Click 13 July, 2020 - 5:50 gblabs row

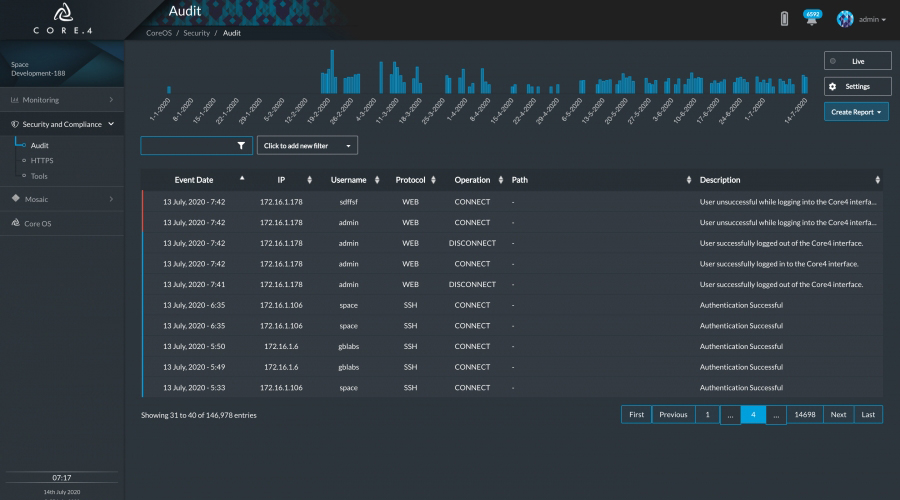513,347
